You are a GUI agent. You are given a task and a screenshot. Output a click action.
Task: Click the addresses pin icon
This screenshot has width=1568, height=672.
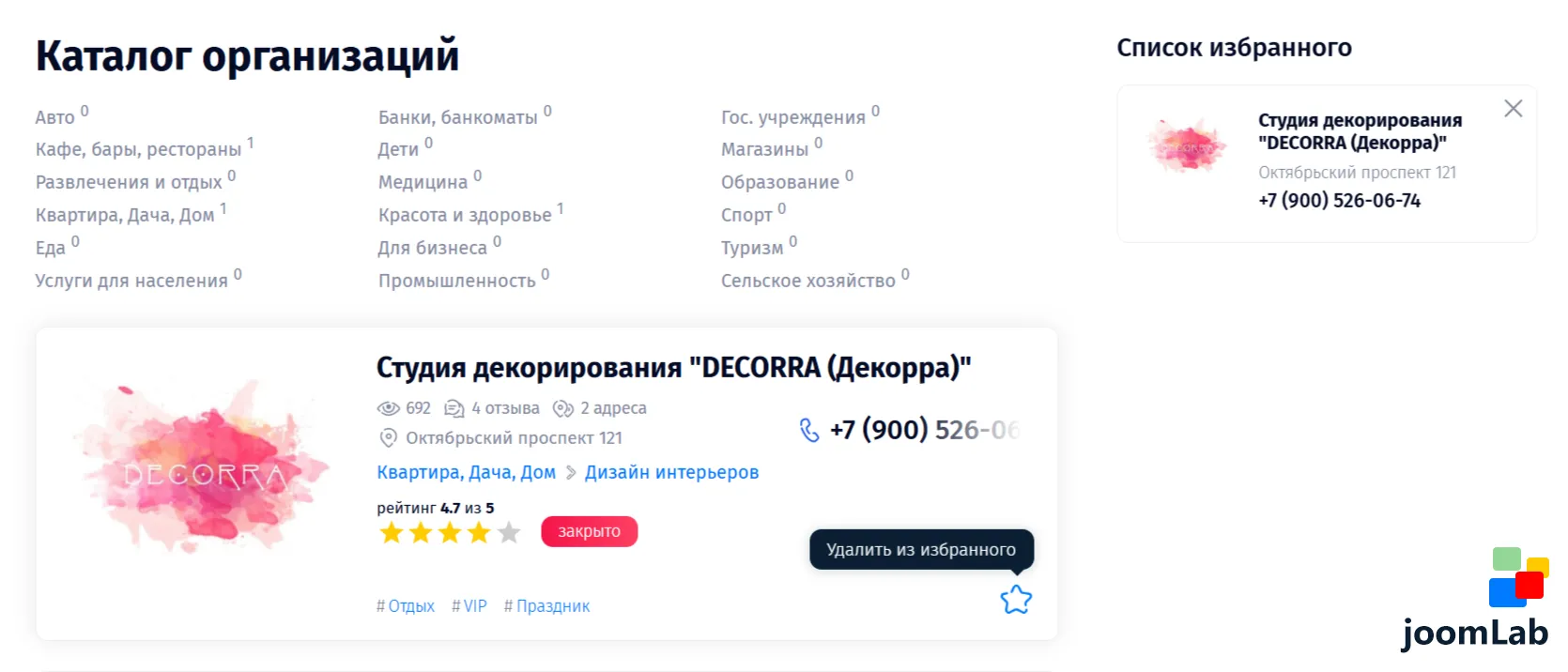coord(562,408)
